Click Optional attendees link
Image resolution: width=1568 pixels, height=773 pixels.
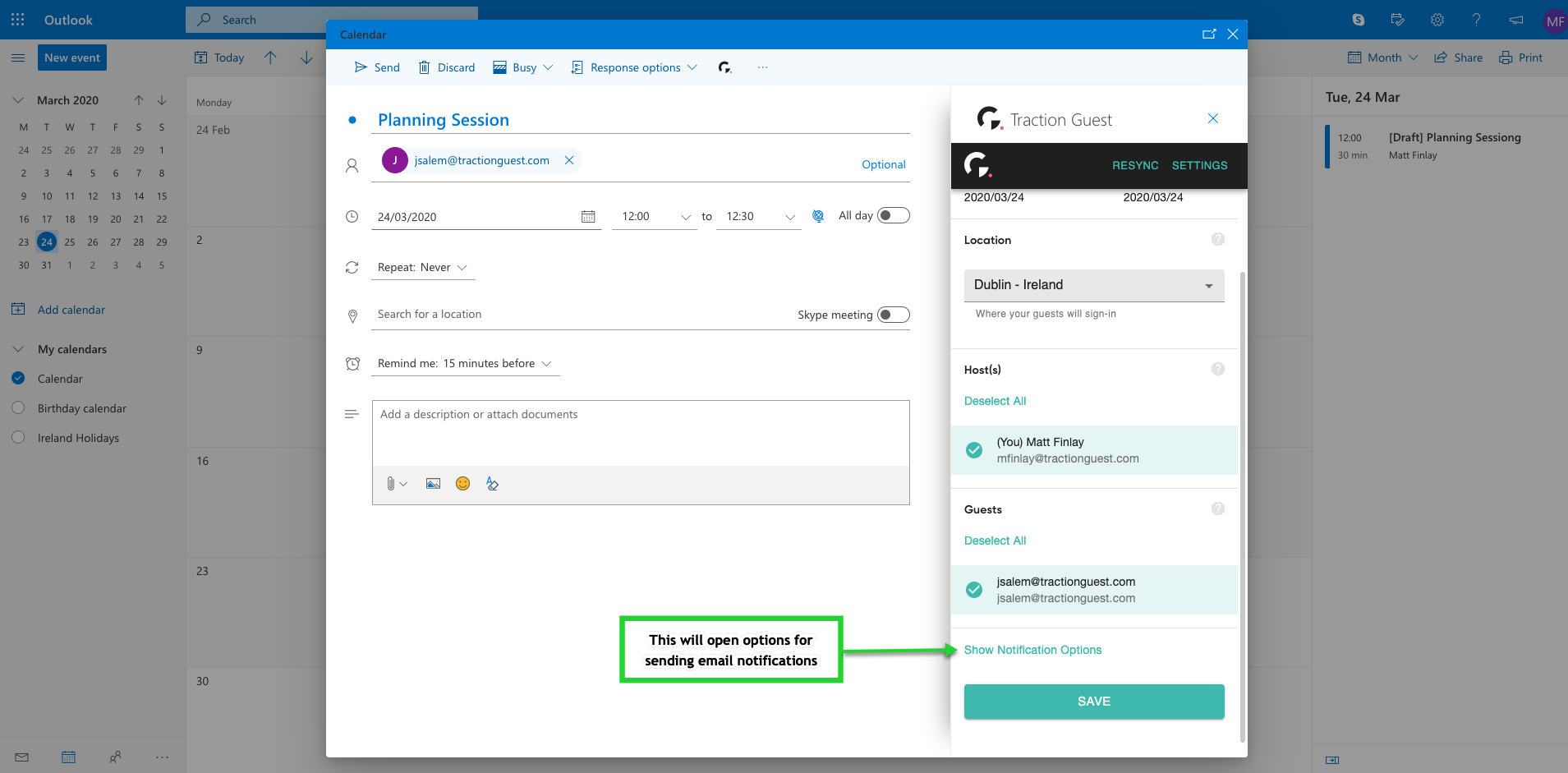(883, 164)
